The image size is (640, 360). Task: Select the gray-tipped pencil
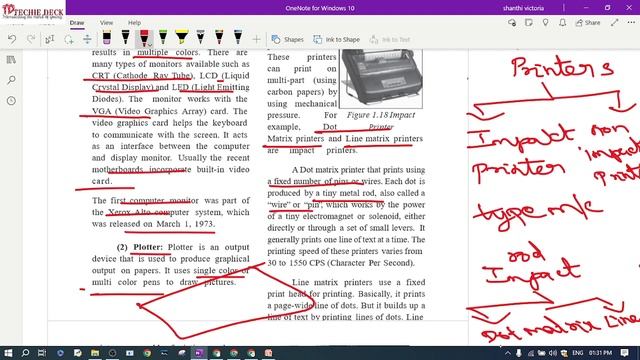[200, 38]
